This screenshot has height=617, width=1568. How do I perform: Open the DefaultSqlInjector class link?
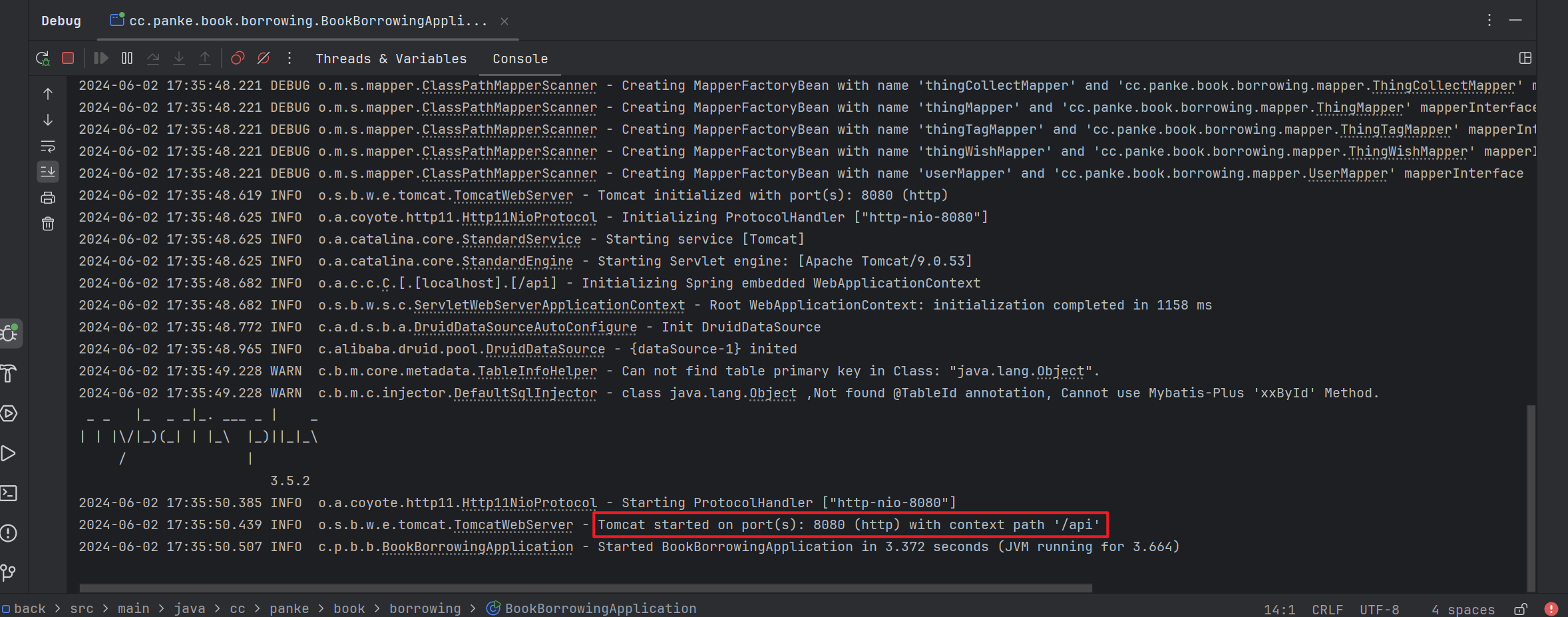pyautogui.click(x=525, y=393)
